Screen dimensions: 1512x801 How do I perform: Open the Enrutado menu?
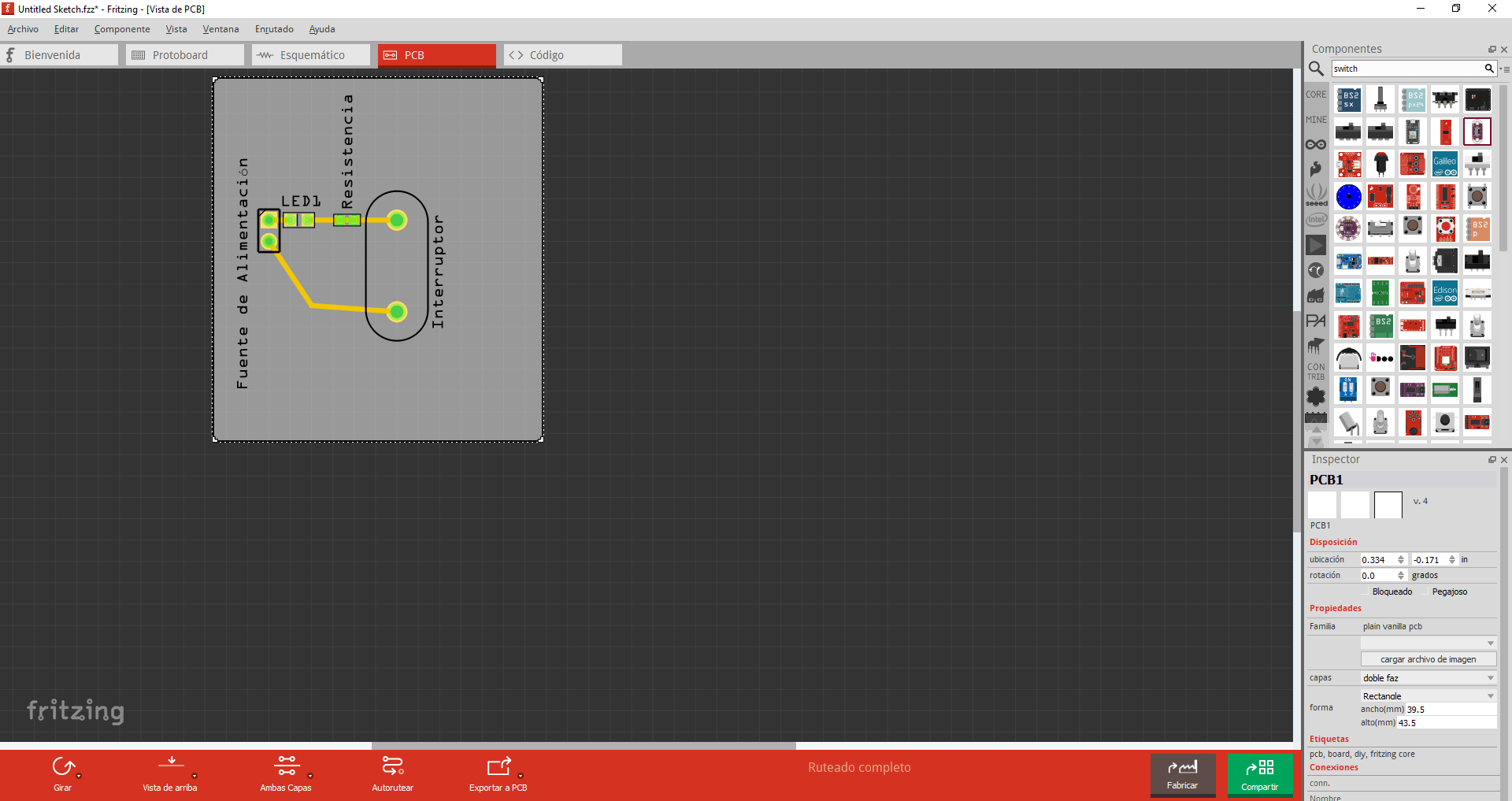coord(274,29)
